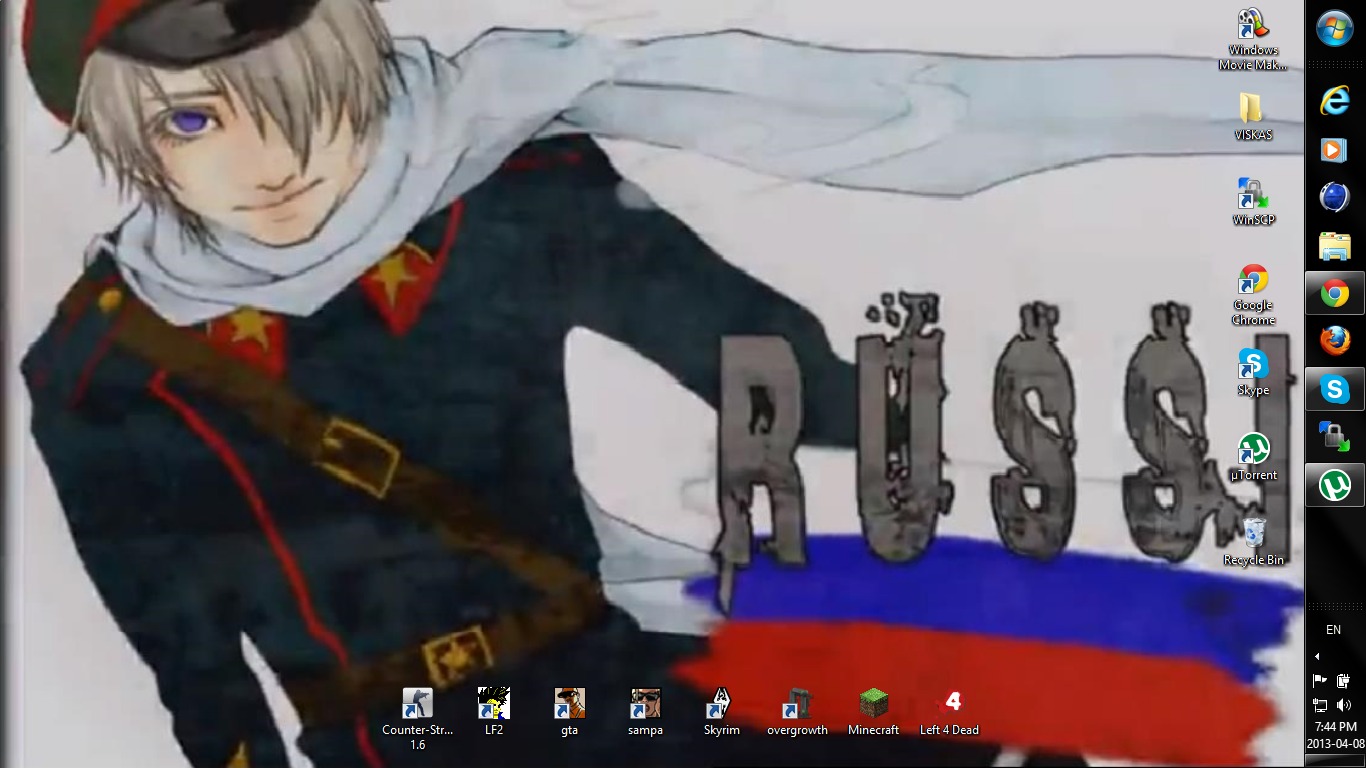Switch to Google Chrome in the taskbar
This screenshot has width=1366, height=768.
(x=1335, y=293)
